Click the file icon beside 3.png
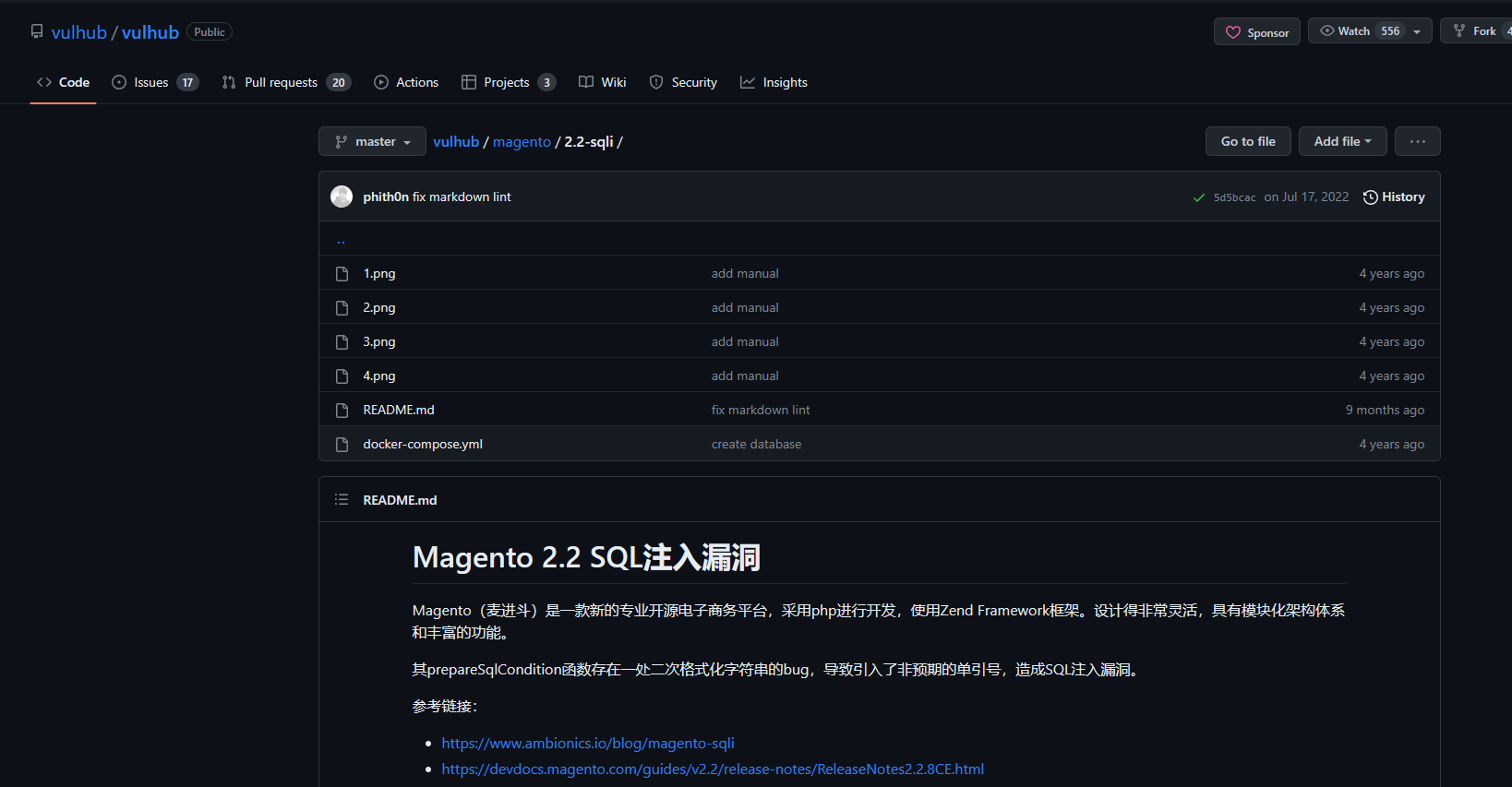Viewport: 1512px width, 787px height. [342, 342]
